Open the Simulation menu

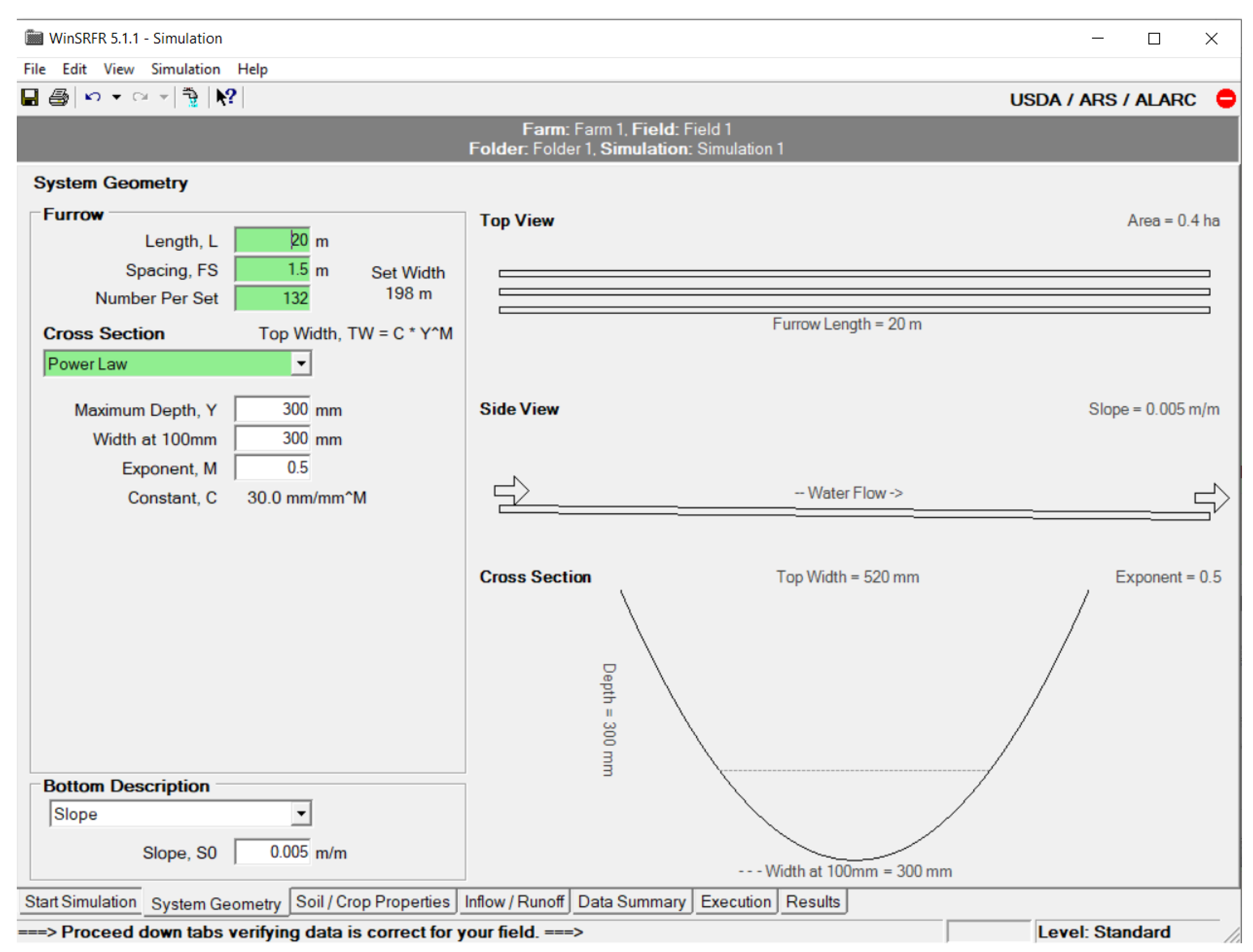[x=185, y=69]
